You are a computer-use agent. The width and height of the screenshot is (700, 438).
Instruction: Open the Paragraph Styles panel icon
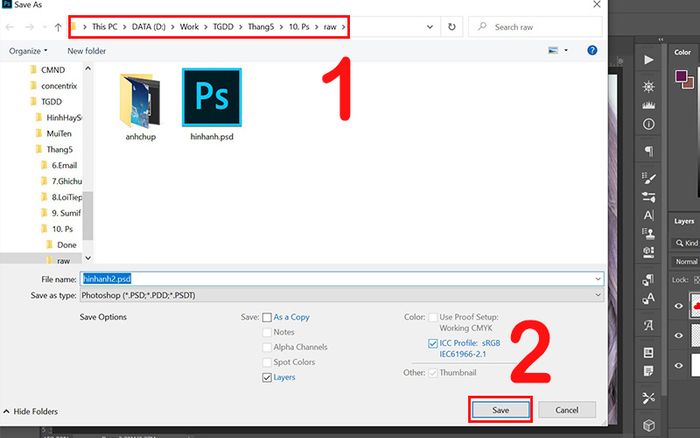649,280
